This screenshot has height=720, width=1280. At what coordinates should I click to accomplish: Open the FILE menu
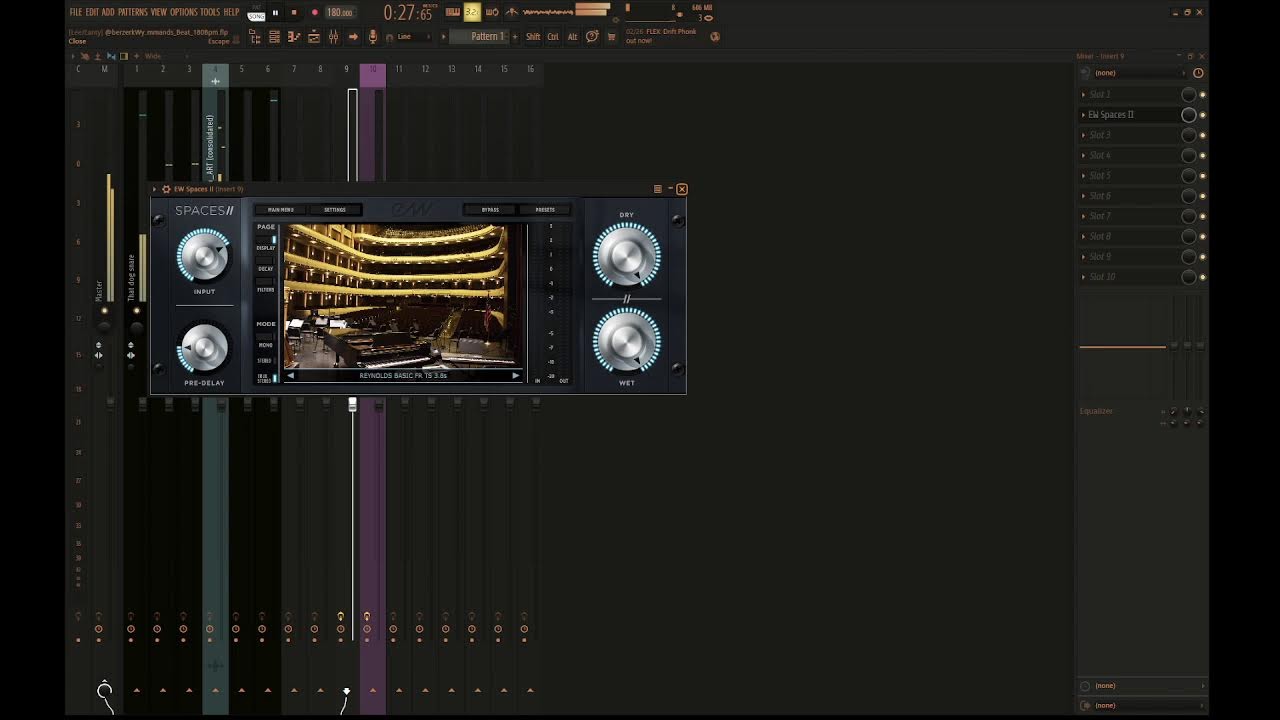[x=76, y=12]
